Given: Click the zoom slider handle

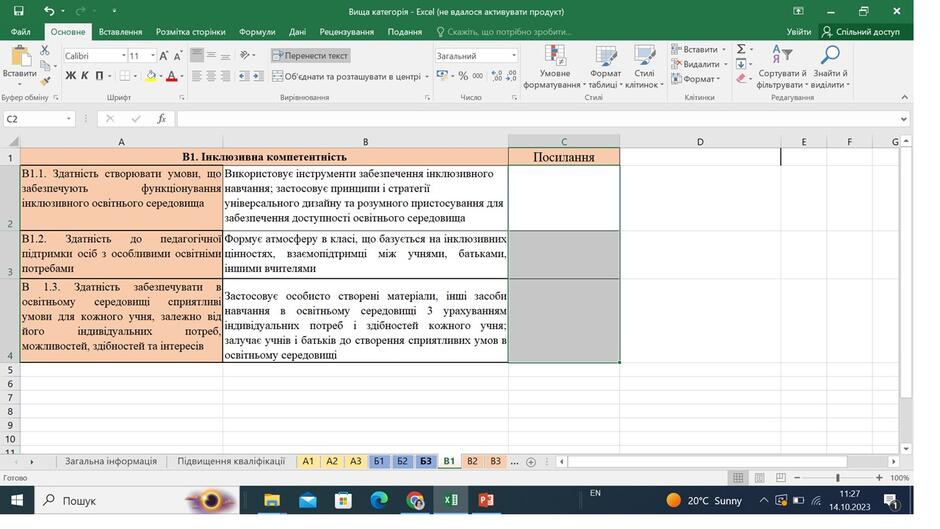Looking at the screenshot, I should 837,477.
